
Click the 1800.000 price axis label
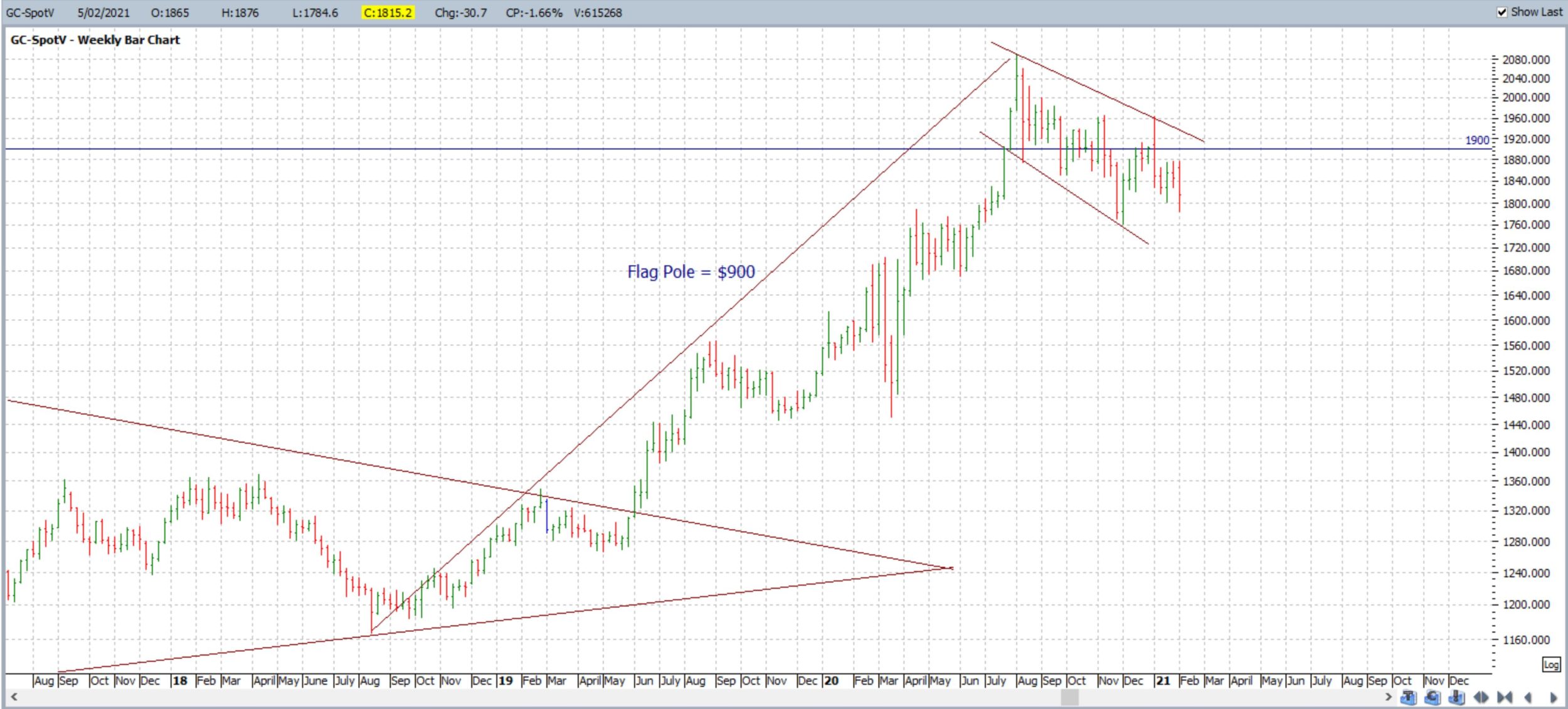click(1526, 204)
